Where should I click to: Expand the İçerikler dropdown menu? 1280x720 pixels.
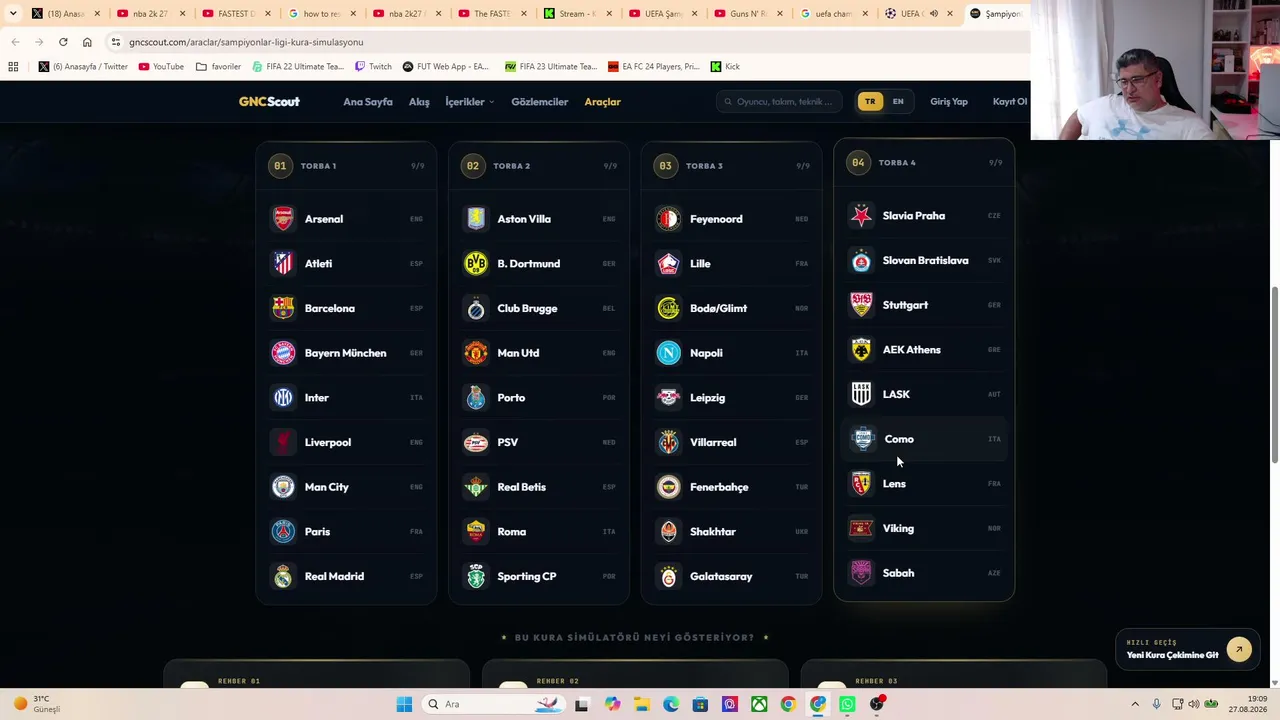click(469, 102)
